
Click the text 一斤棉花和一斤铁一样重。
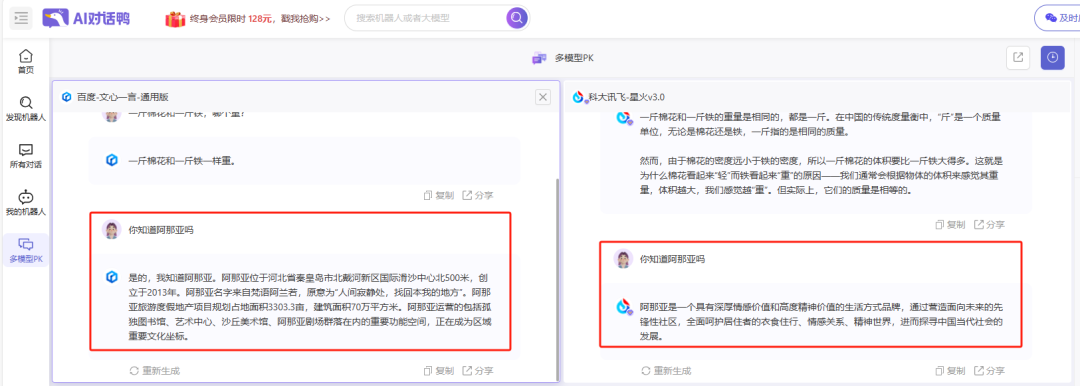[x=183, y=161]
